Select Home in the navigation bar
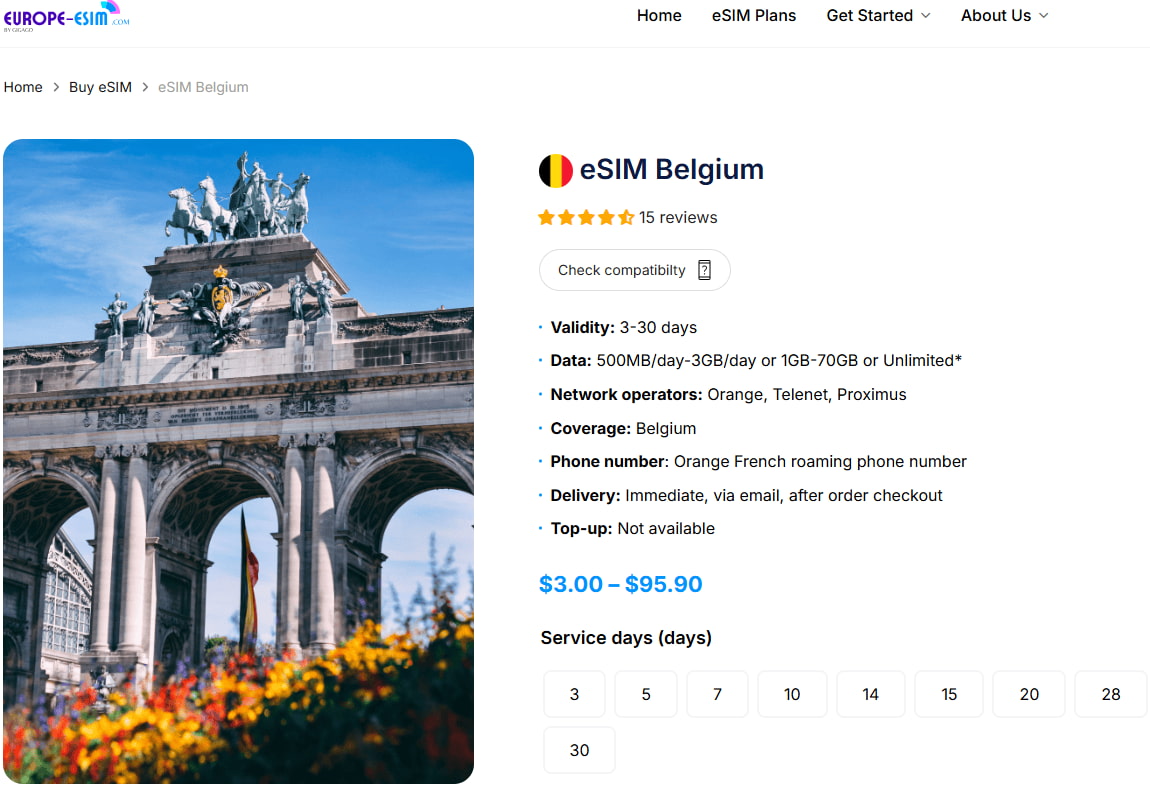The width and height of the screenshot is (1150, 786). (x=658, y=15)
